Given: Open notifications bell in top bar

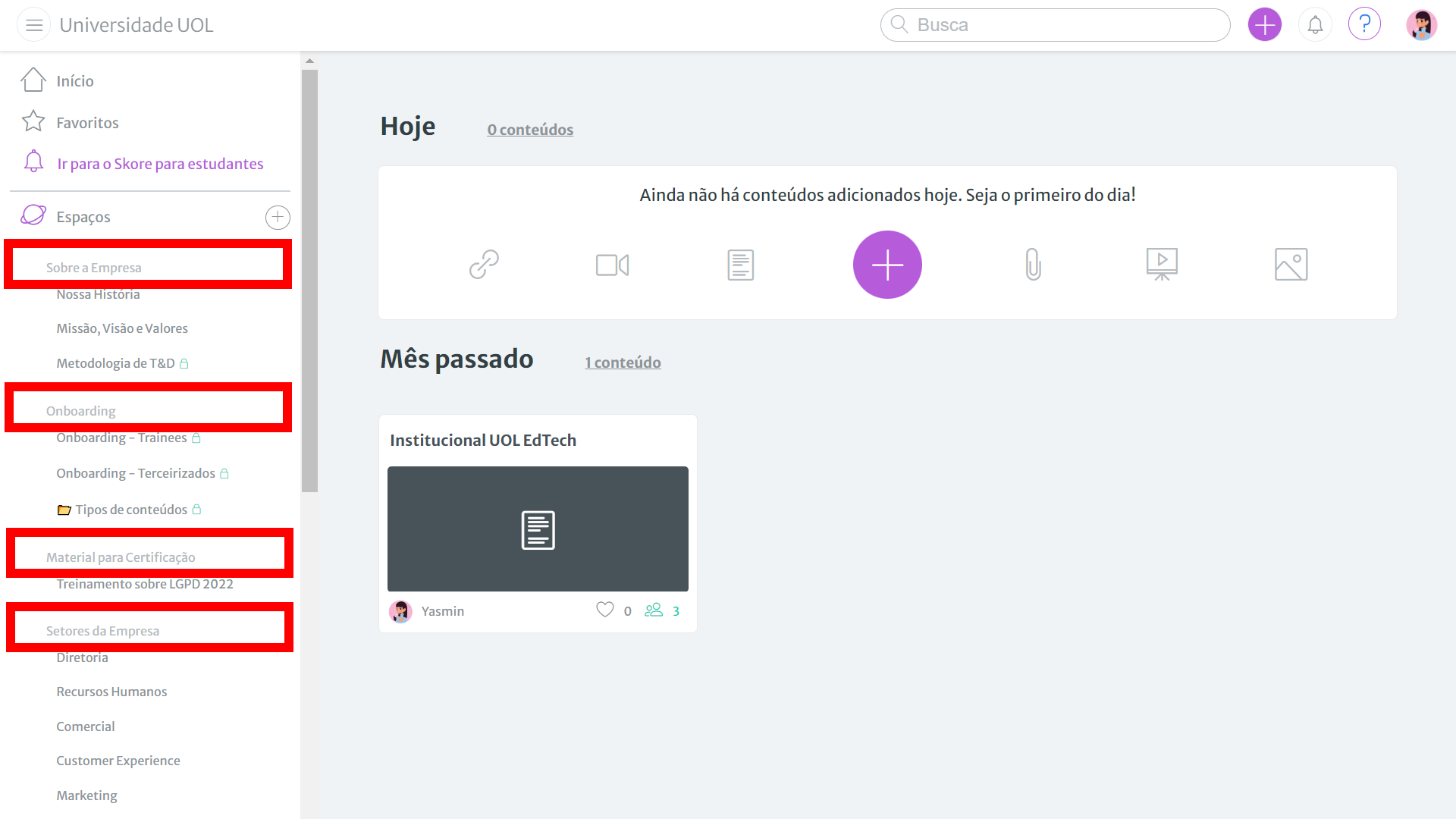Looking at the screenshot, I should 1315,25.
